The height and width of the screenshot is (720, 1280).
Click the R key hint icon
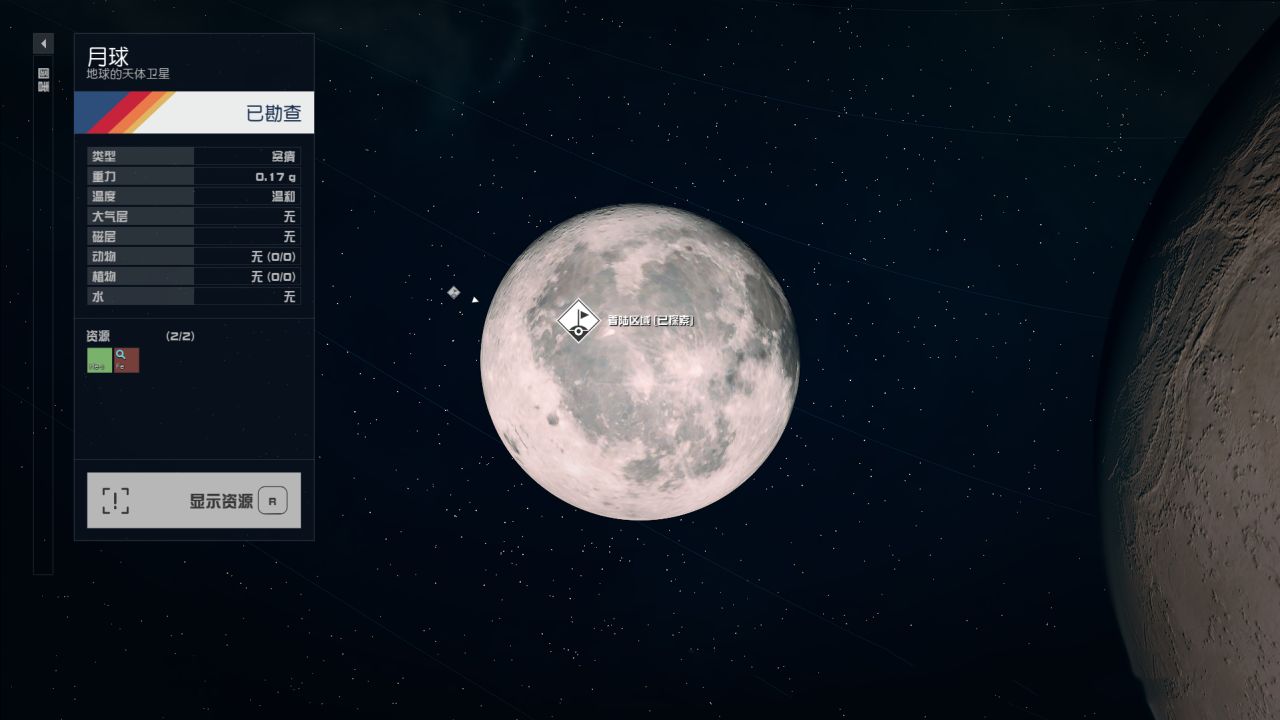click(272, 501)
